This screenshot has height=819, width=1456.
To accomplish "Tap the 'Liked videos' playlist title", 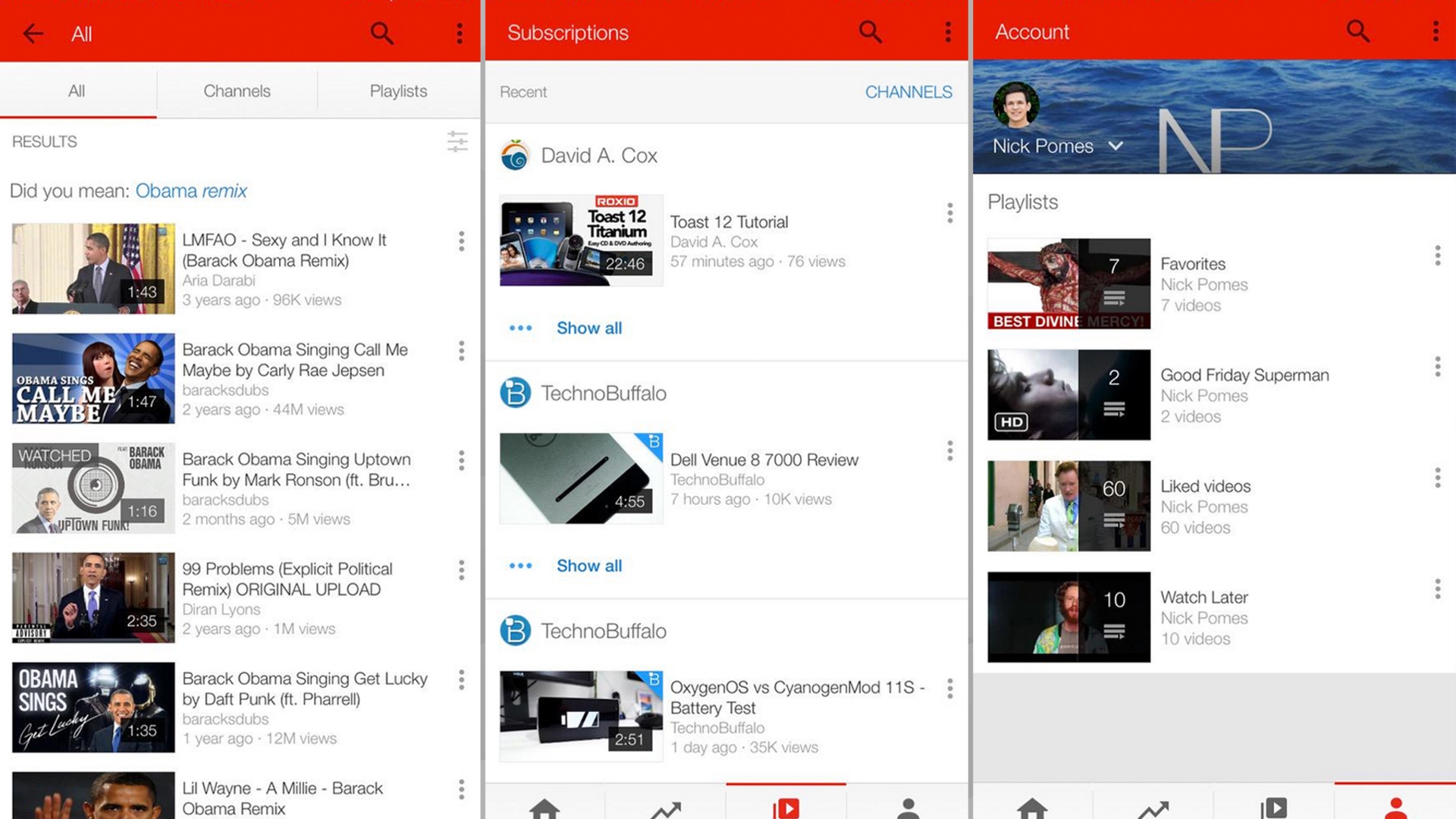I will [x=1205, y=486].
